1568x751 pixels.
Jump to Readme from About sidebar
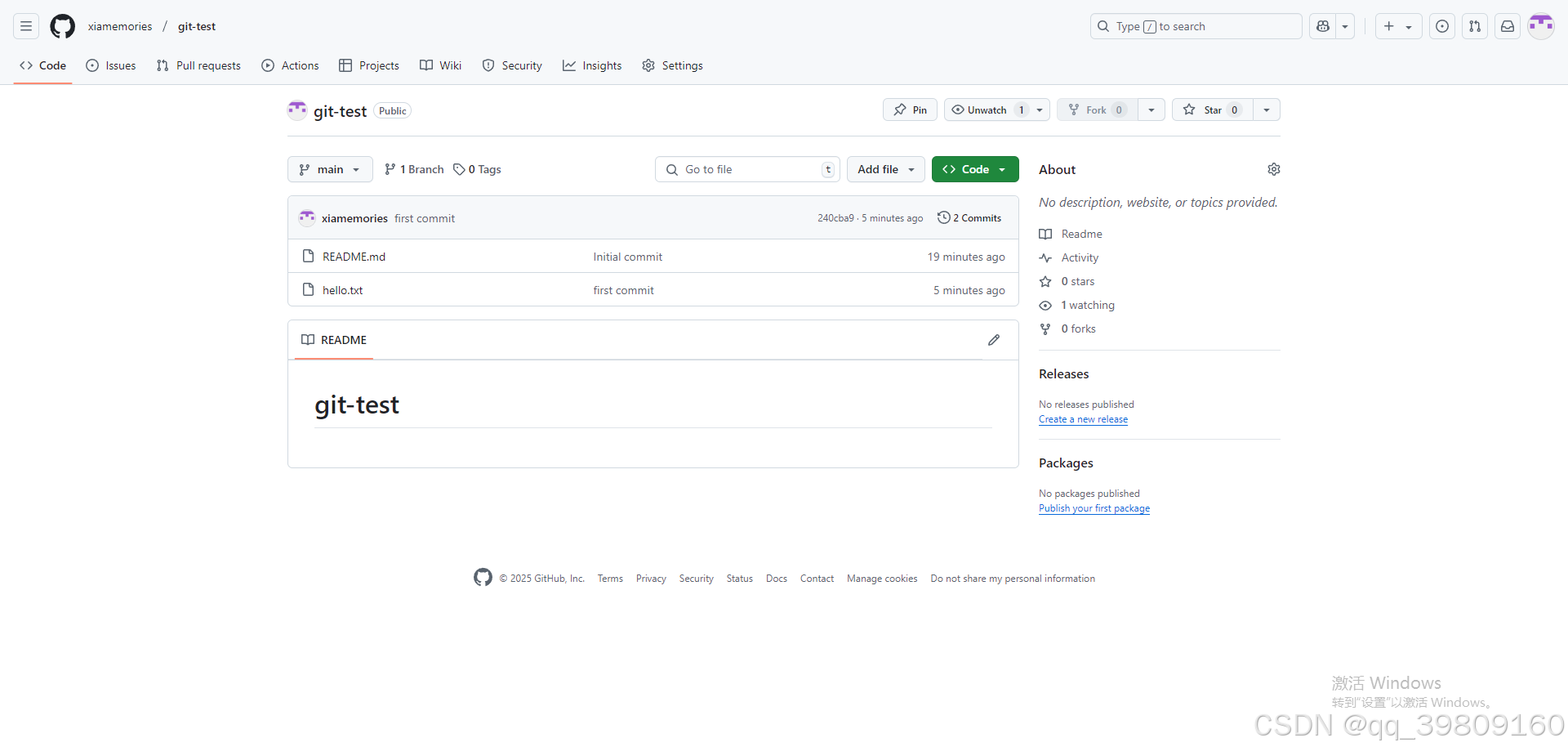point(1071,234)
